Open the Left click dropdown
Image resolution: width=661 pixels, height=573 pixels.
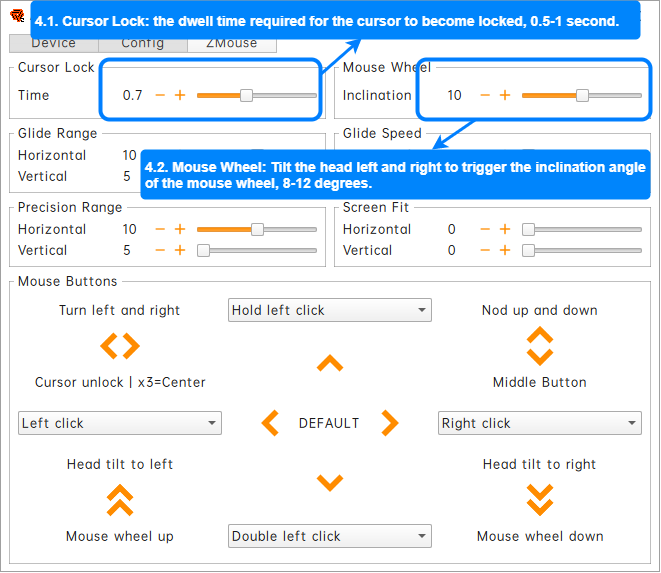pyautogui.click(x=119, y=423)
